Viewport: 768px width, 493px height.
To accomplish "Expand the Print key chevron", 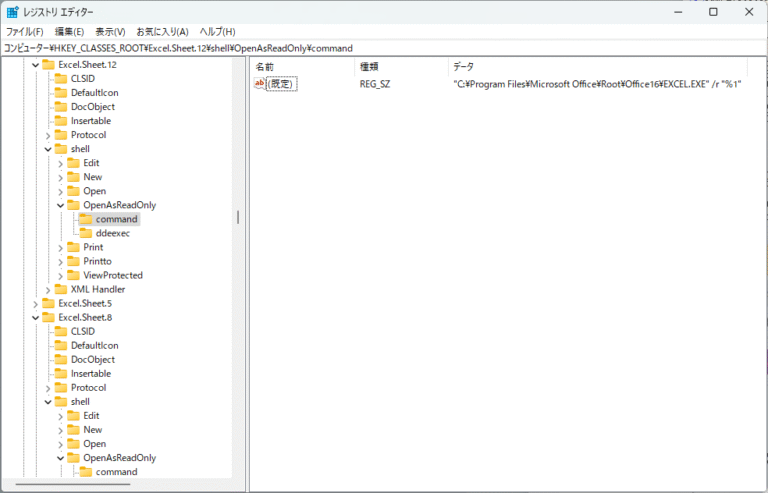I will tap(60, 248).
